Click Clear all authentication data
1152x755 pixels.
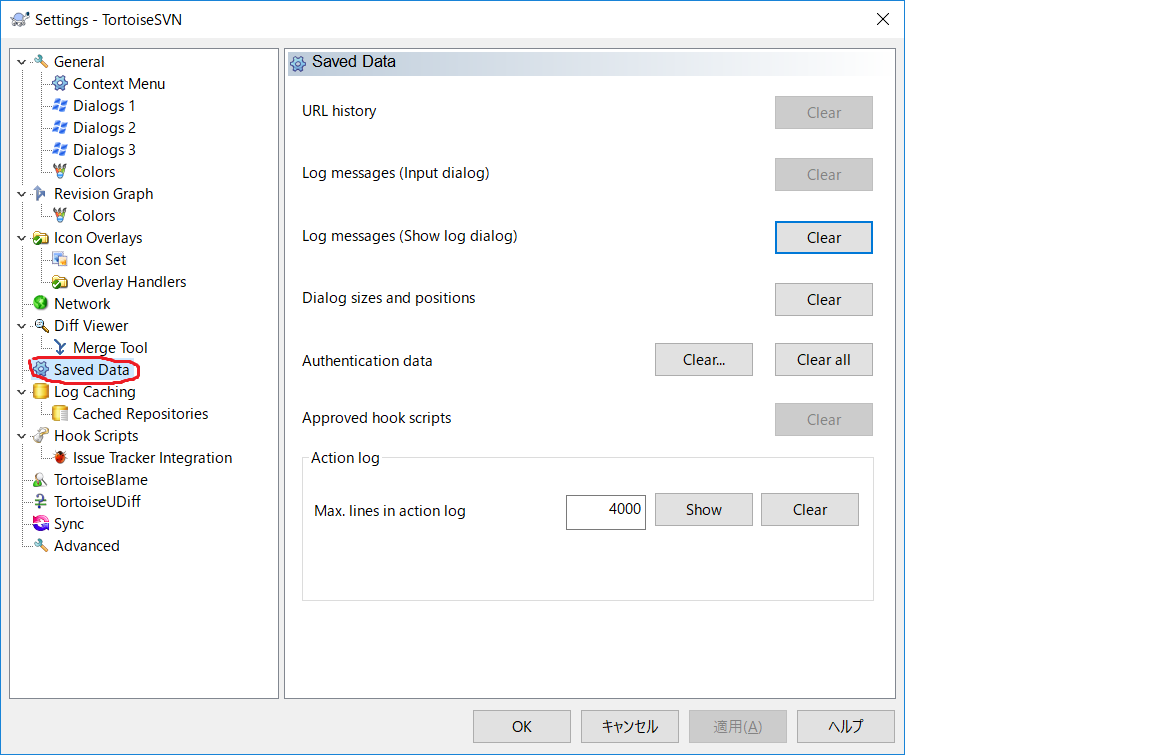coord(824,360)
